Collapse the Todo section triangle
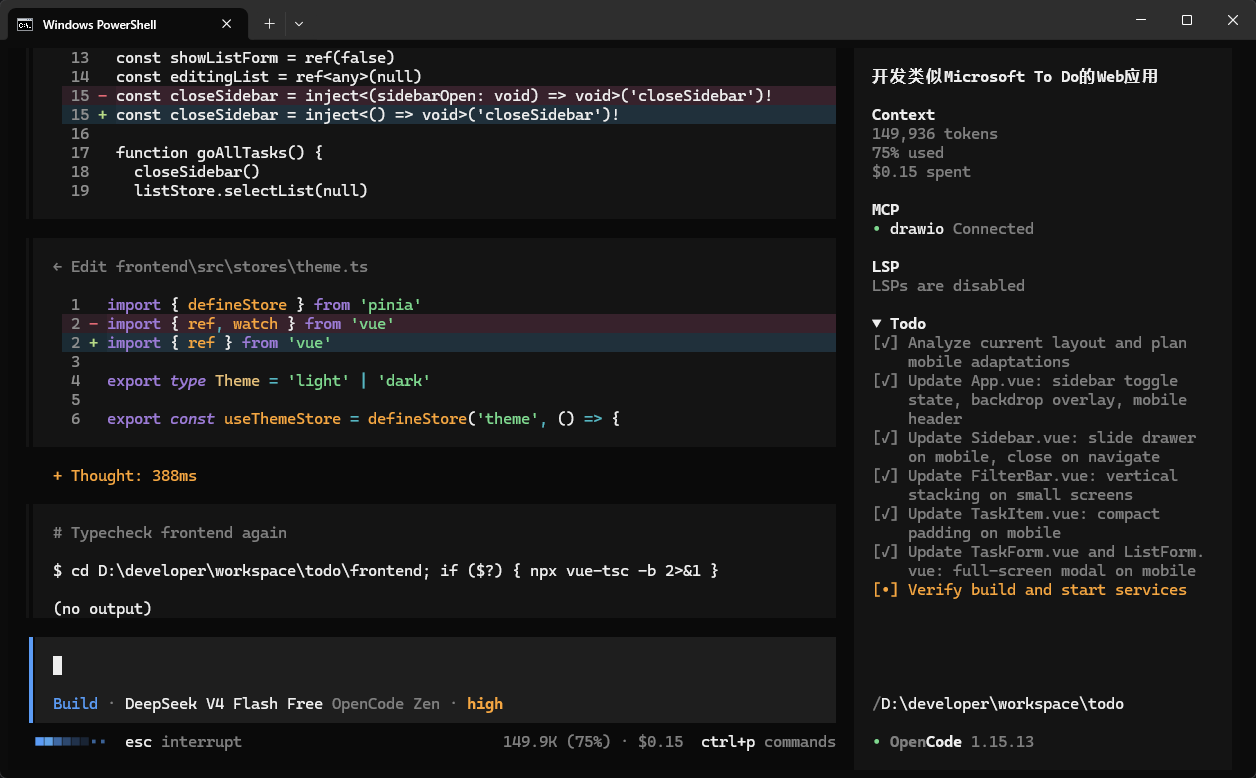 coord(877,323)
